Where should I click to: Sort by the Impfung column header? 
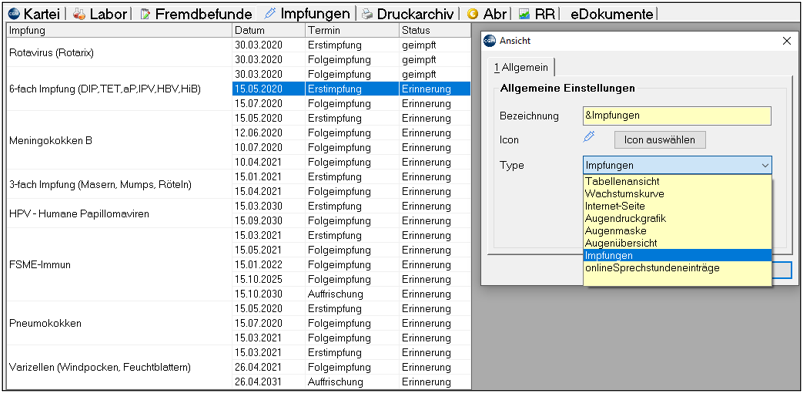pos(119,30)
